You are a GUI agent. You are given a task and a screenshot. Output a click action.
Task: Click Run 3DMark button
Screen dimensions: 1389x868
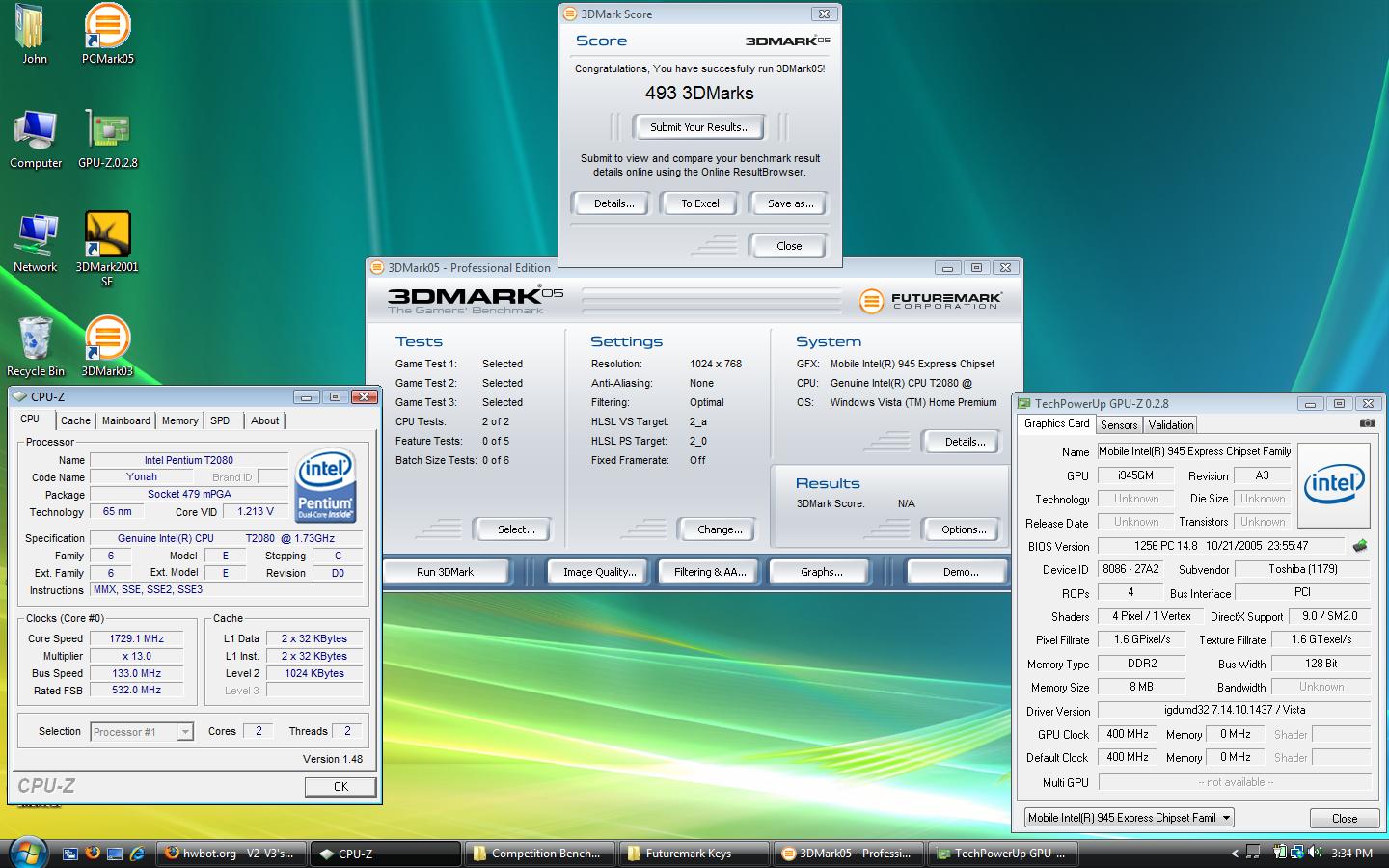pos(446,572)
